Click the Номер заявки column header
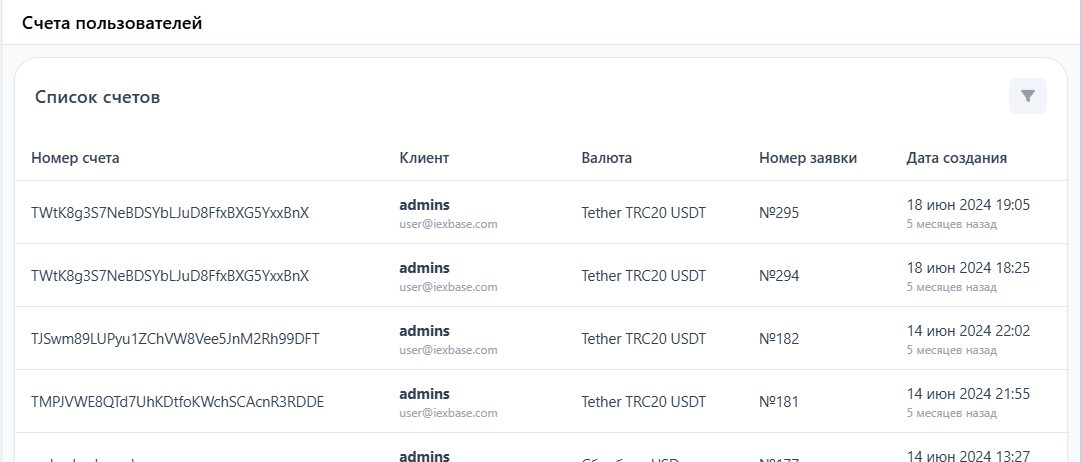Viewport: 1081px width, 462px height. point(808,158)
